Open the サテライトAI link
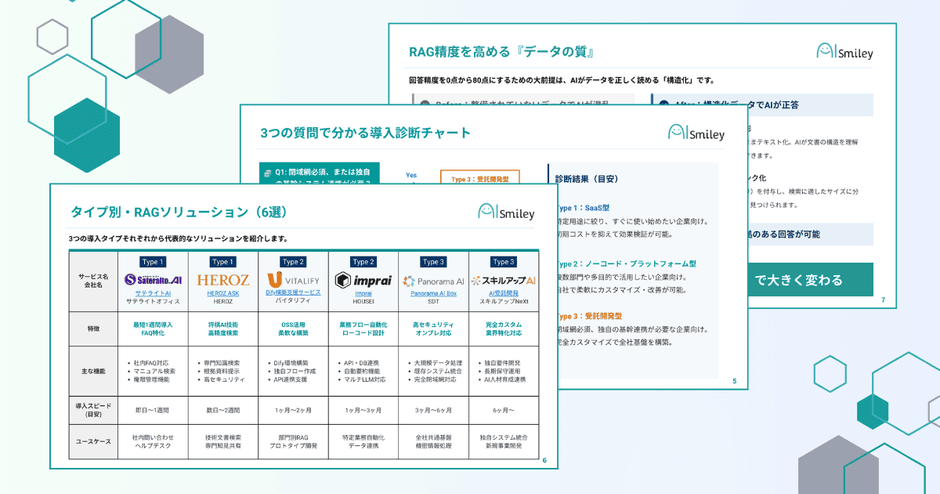This screenshot has width=940, height=494. (x=153, y=294)
